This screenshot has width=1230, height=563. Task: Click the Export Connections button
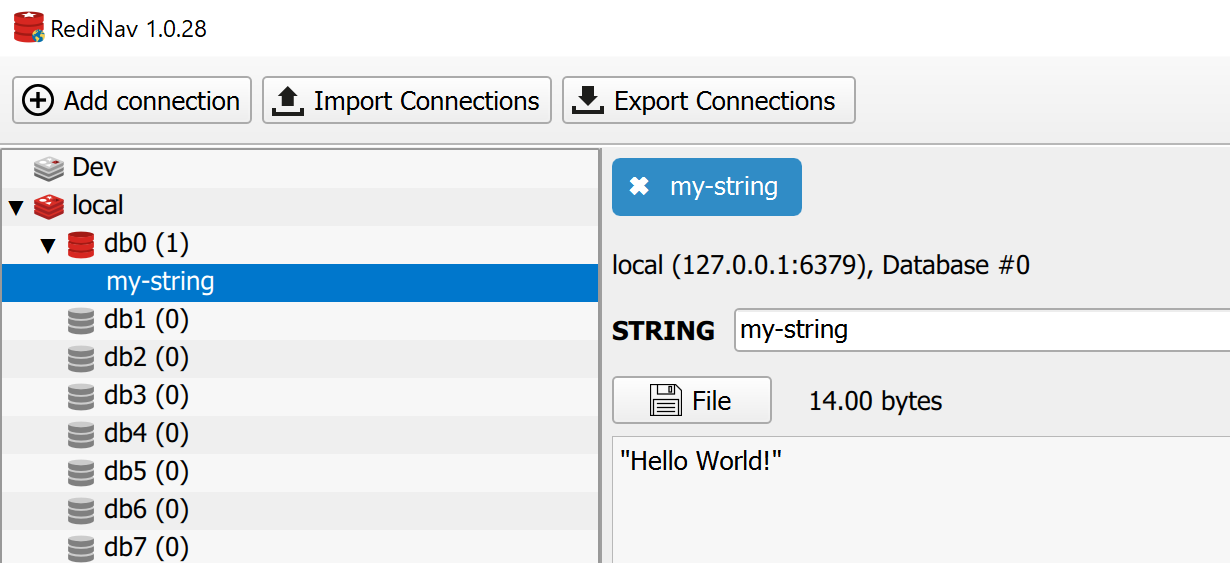[708, 101]
